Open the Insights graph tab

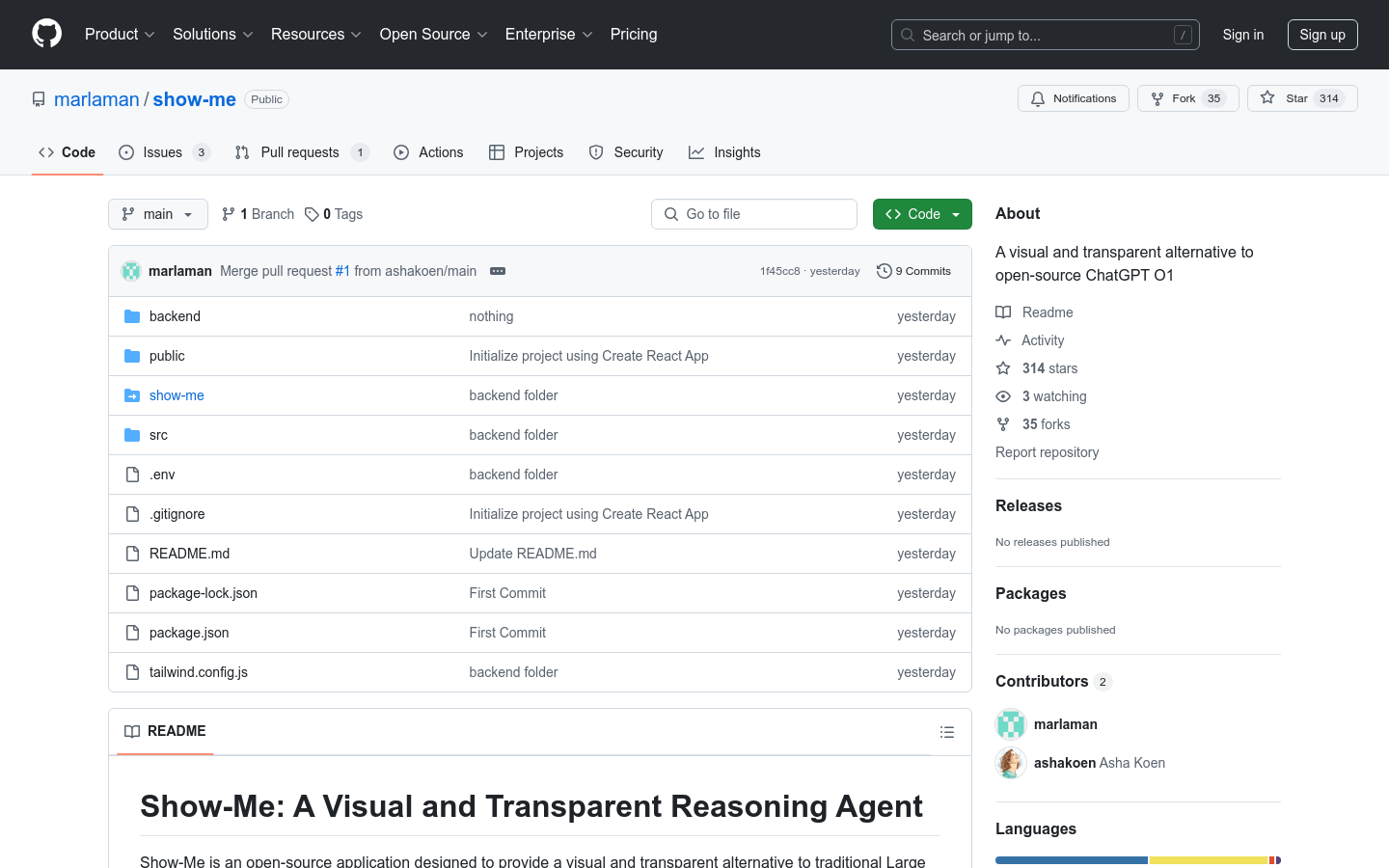point(724,152)
